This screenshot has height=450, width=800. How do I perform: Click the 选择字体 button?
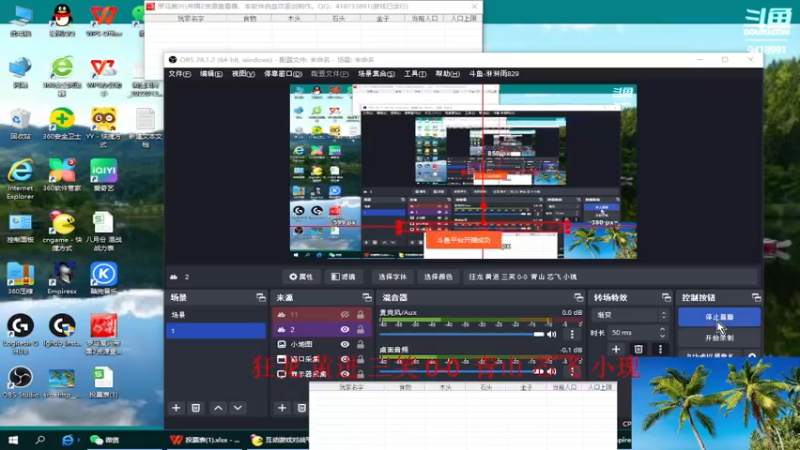(x=392, y=277)
